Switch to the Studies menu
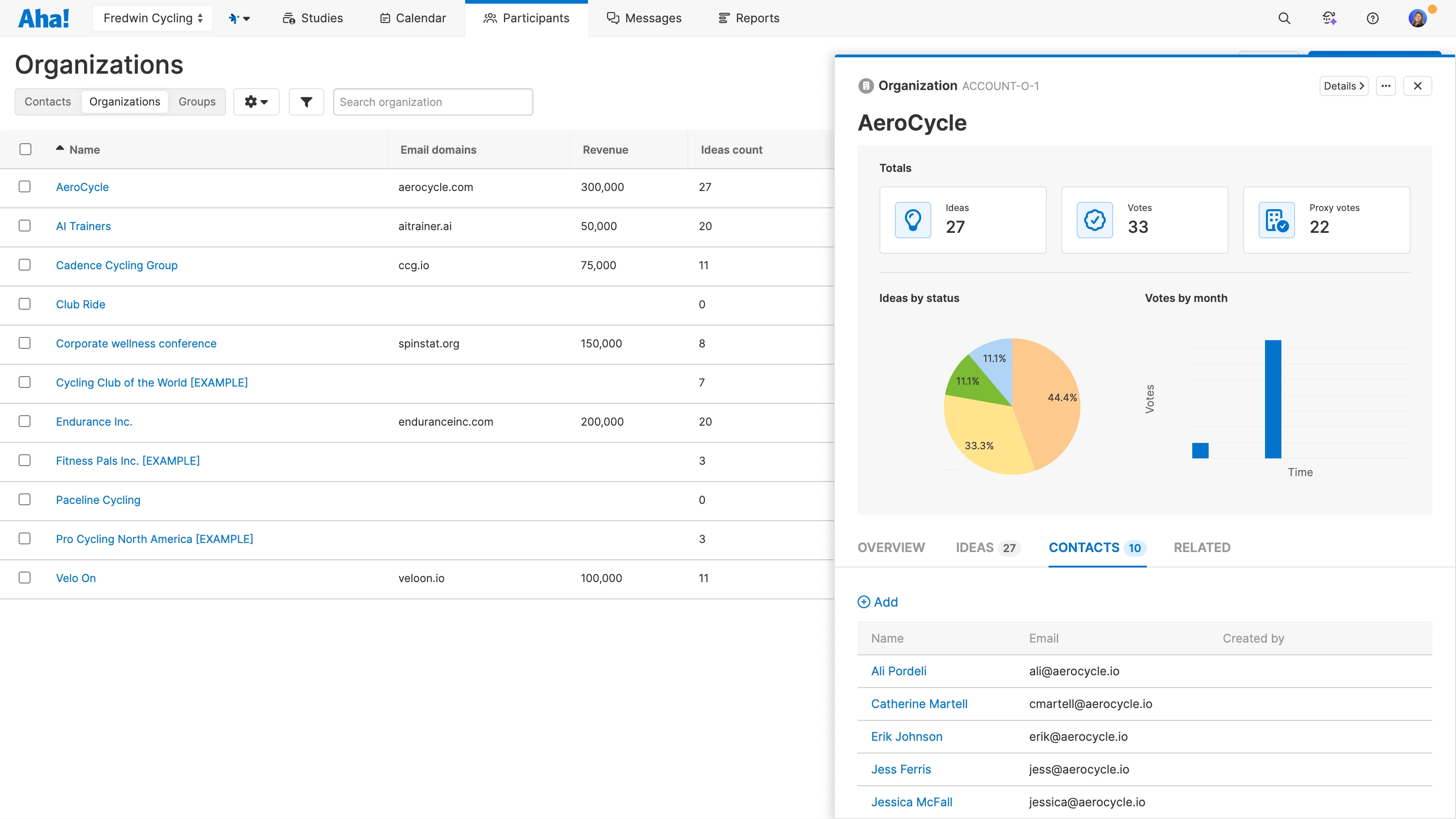1456x819 pixels. (312, 18)
